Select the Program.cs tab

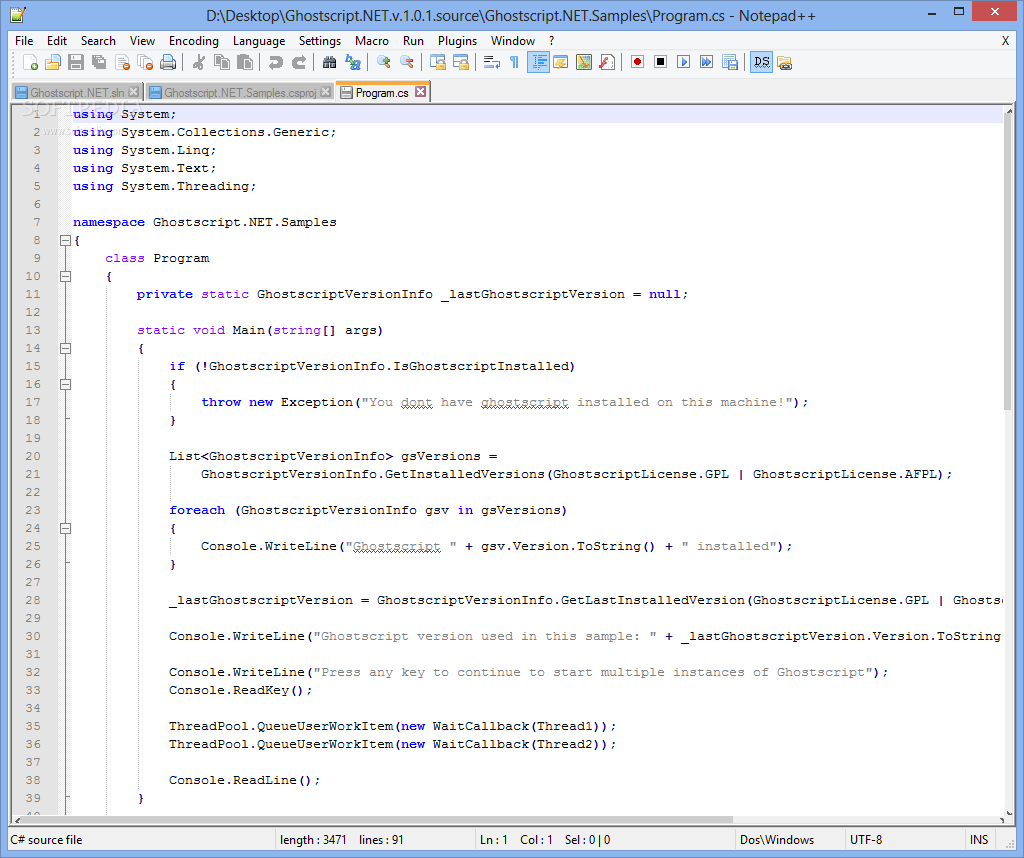click(382, 92)
